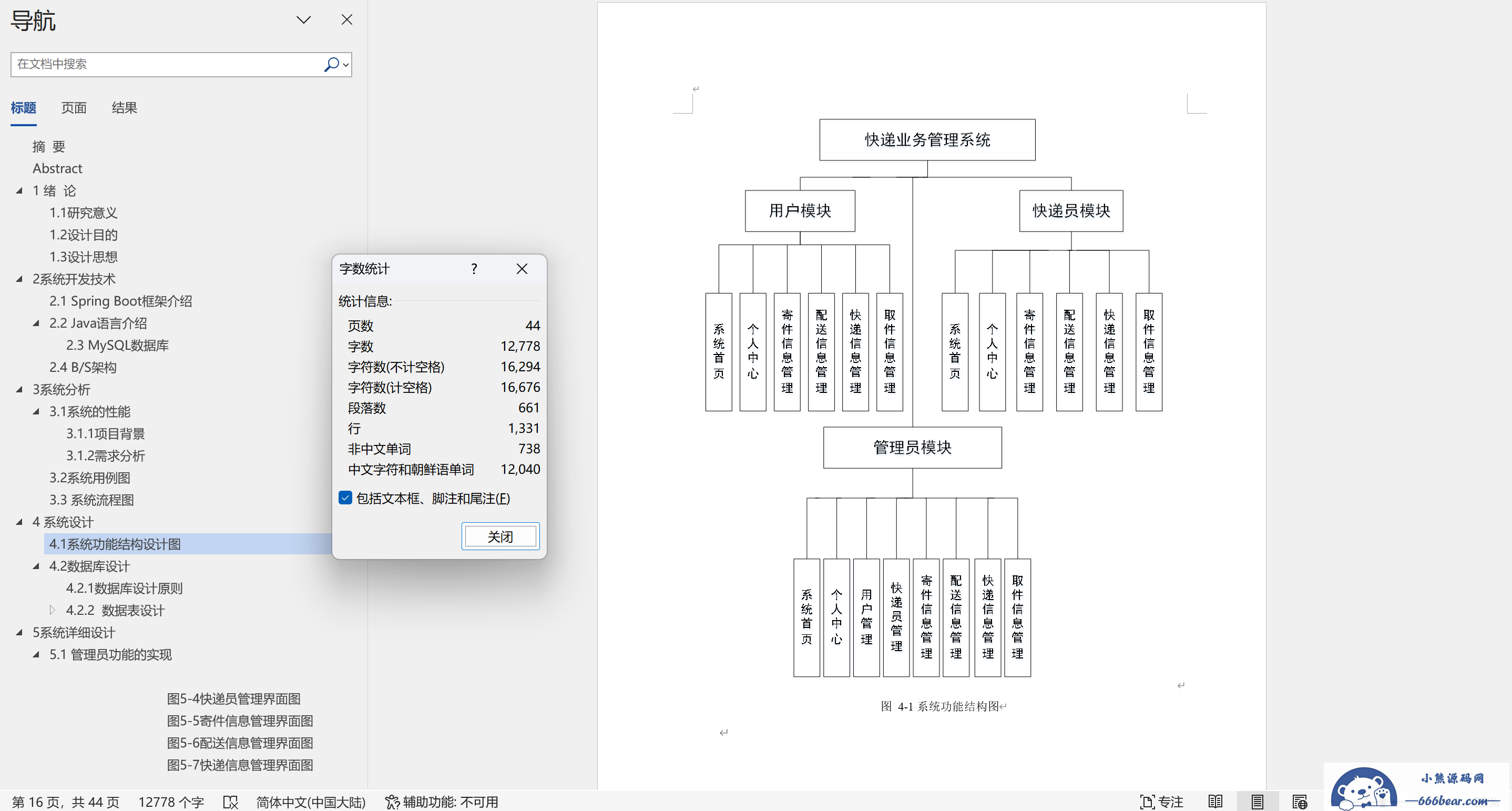The image size is (1512, 811).
Task: Close the 字数统计 dialog with X
Action: pyautogui.click(x=522, y=269)
